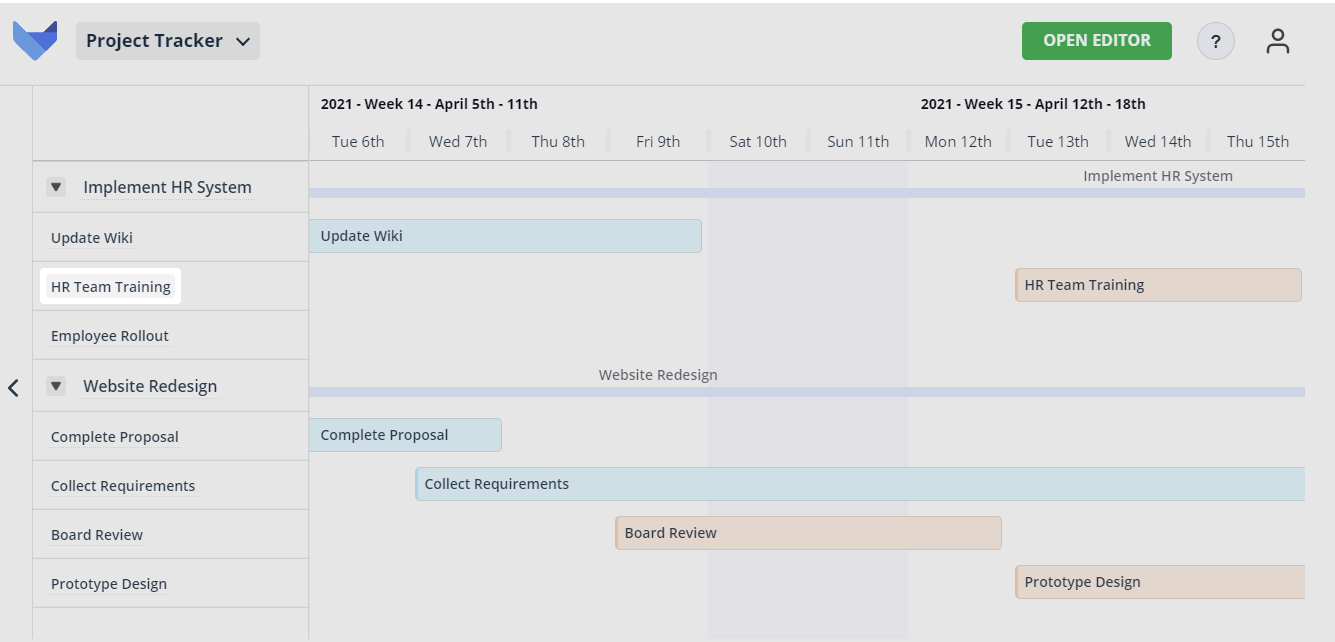
Task: Click the Mon 12th day header
Action: (958, 141)
